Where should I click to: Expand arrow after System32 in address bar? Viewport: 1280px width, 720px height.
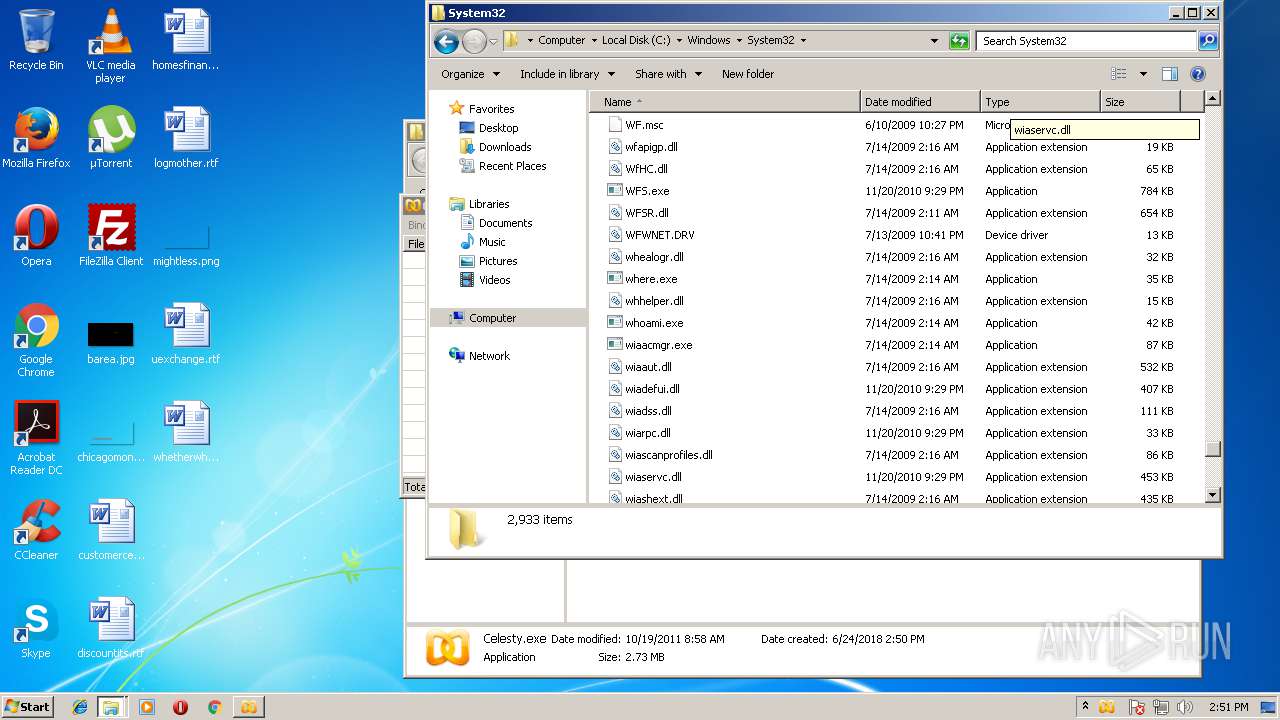[803, 41]
